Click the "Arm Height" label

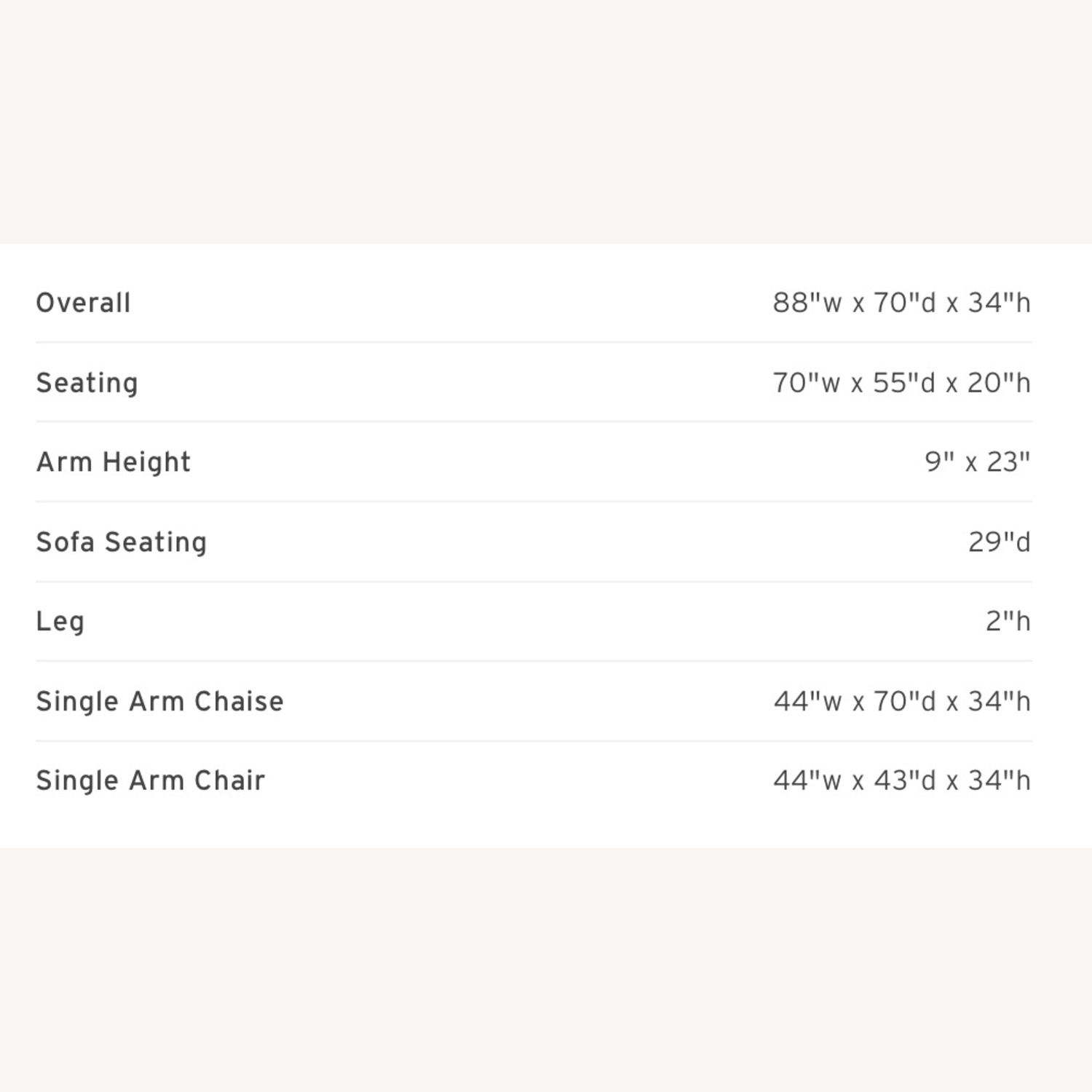click(x=114, y=462)
